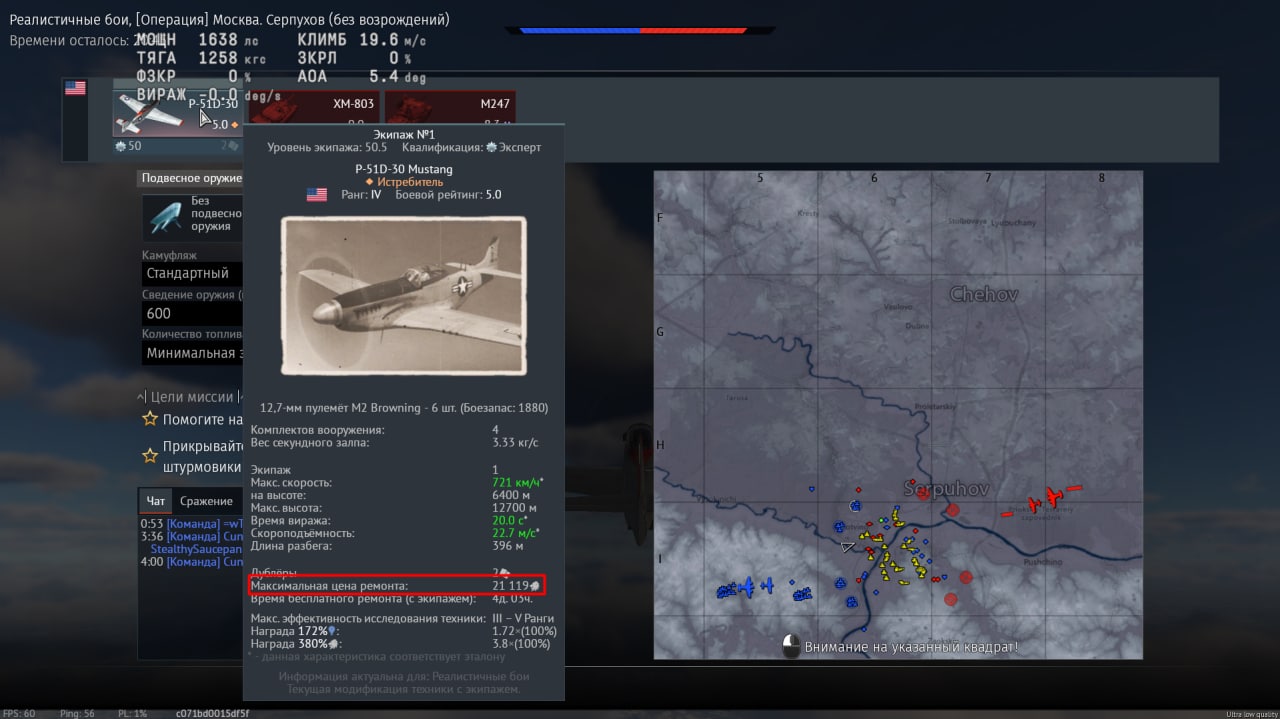Click the Ultra low quality label
1280x719 pixels.
[1252, 714]
